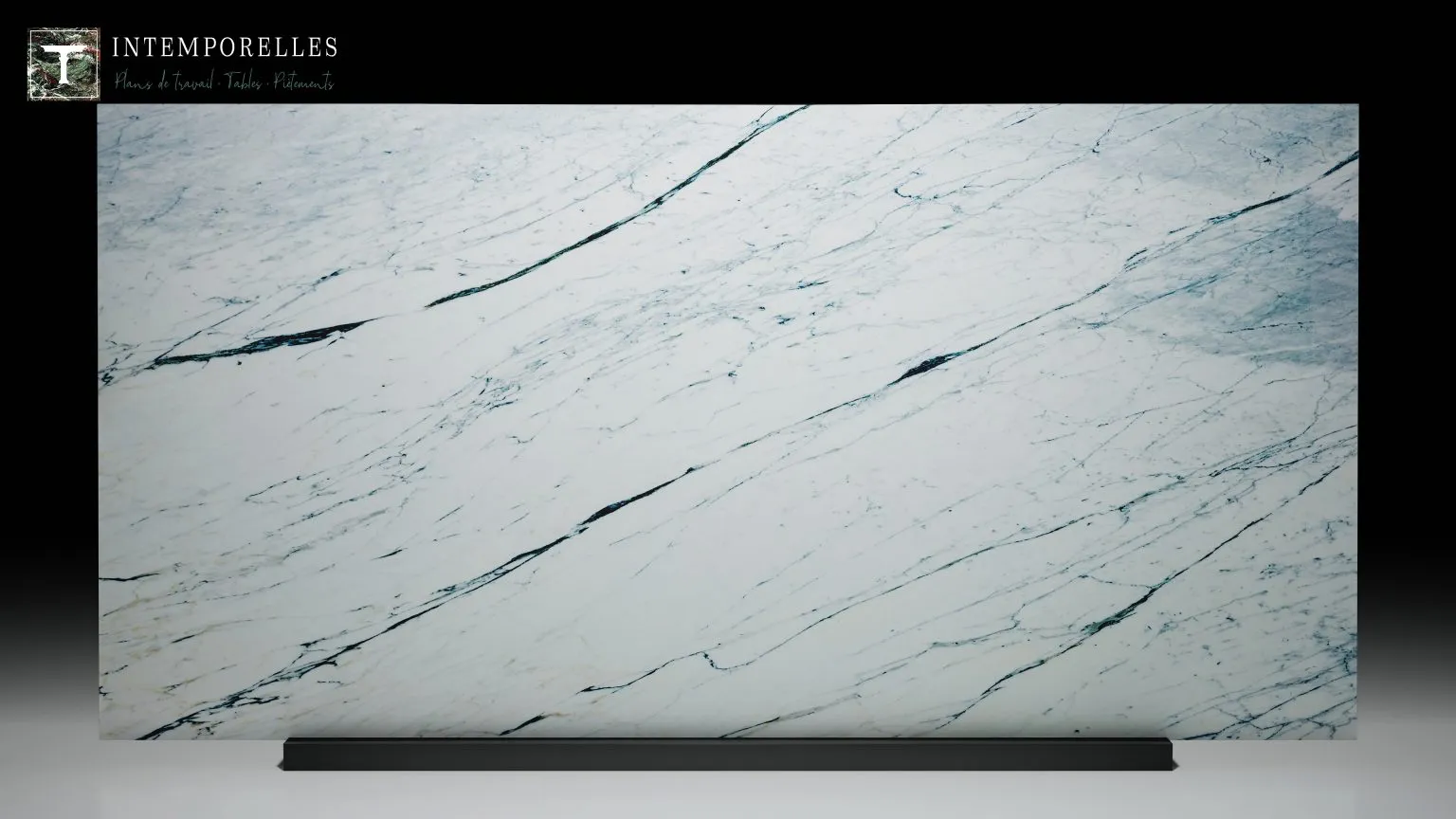1456x819 pixels.
Task: Click the black base under the slab
Action: point(728,755)
